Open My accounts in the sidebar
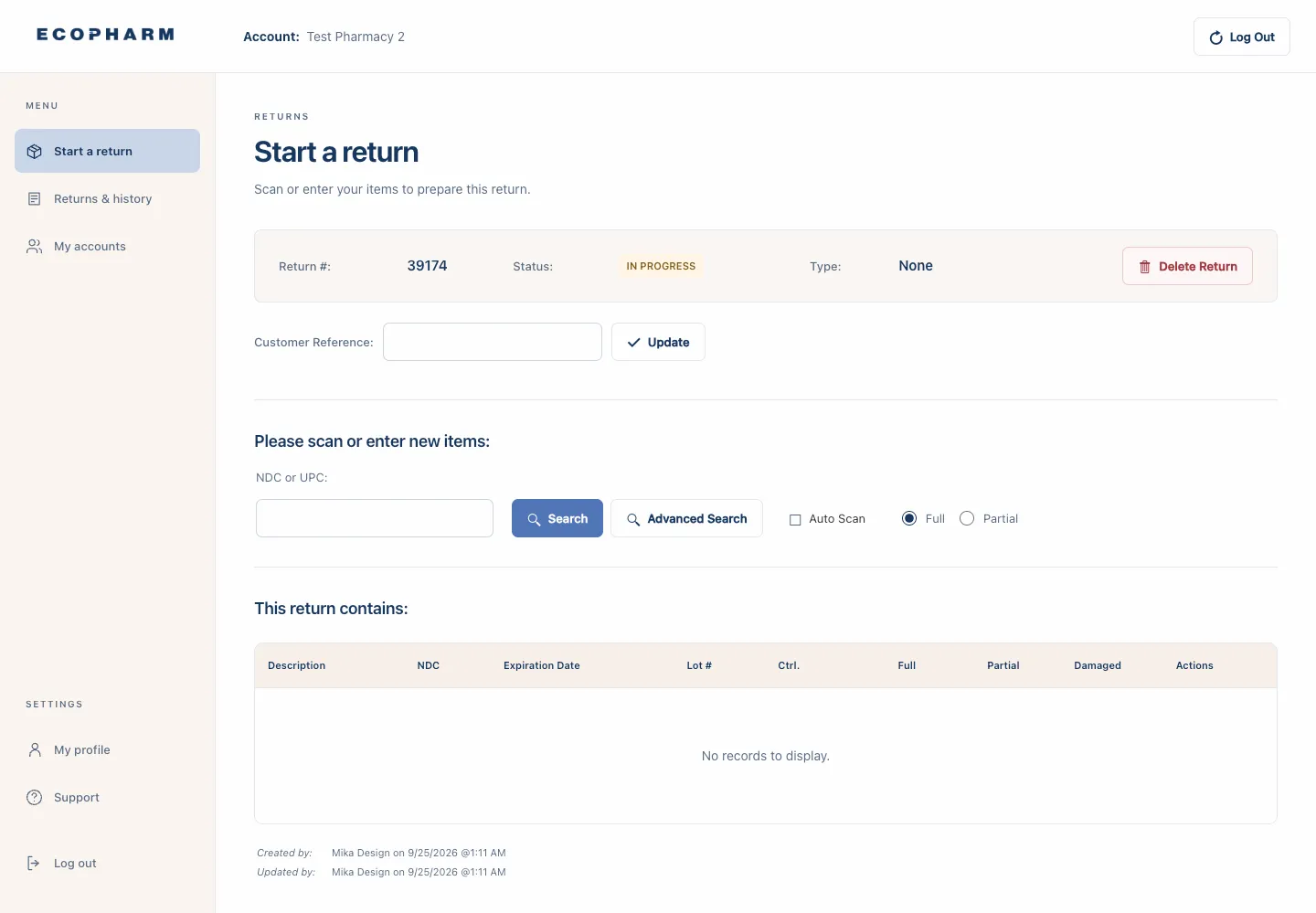The width and height of the screenshot is (1316, 913). pyautogui.click(x=107, y=246)
